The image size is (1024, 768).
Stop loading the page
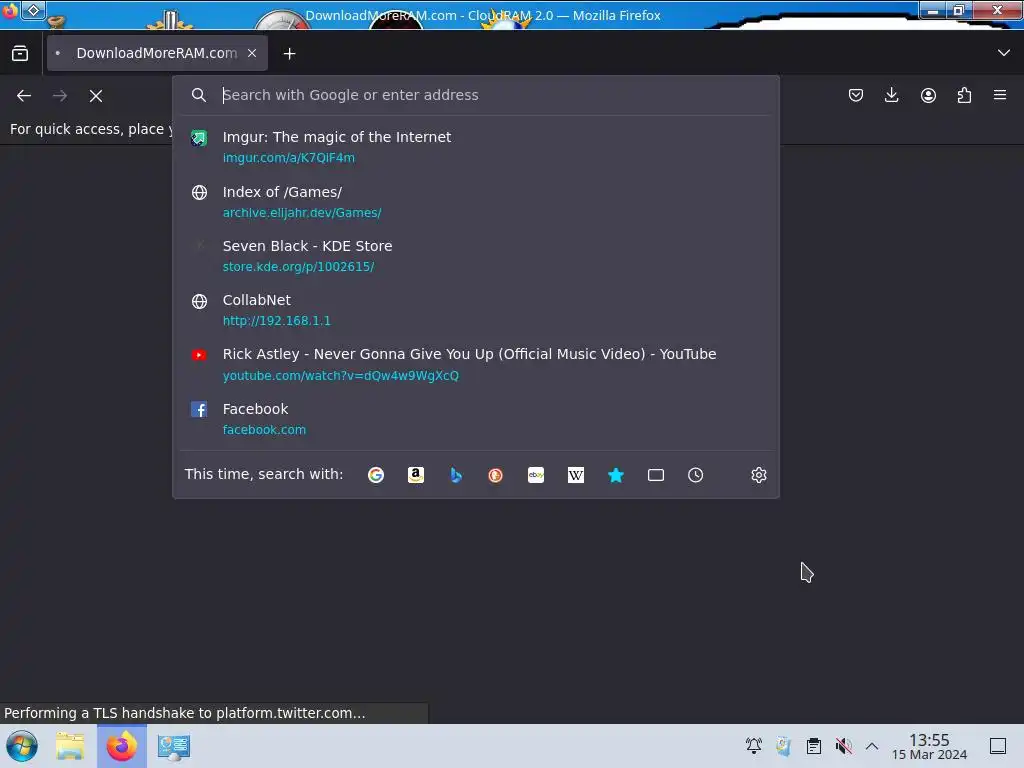pyautogui.click(x=96, y=95)
